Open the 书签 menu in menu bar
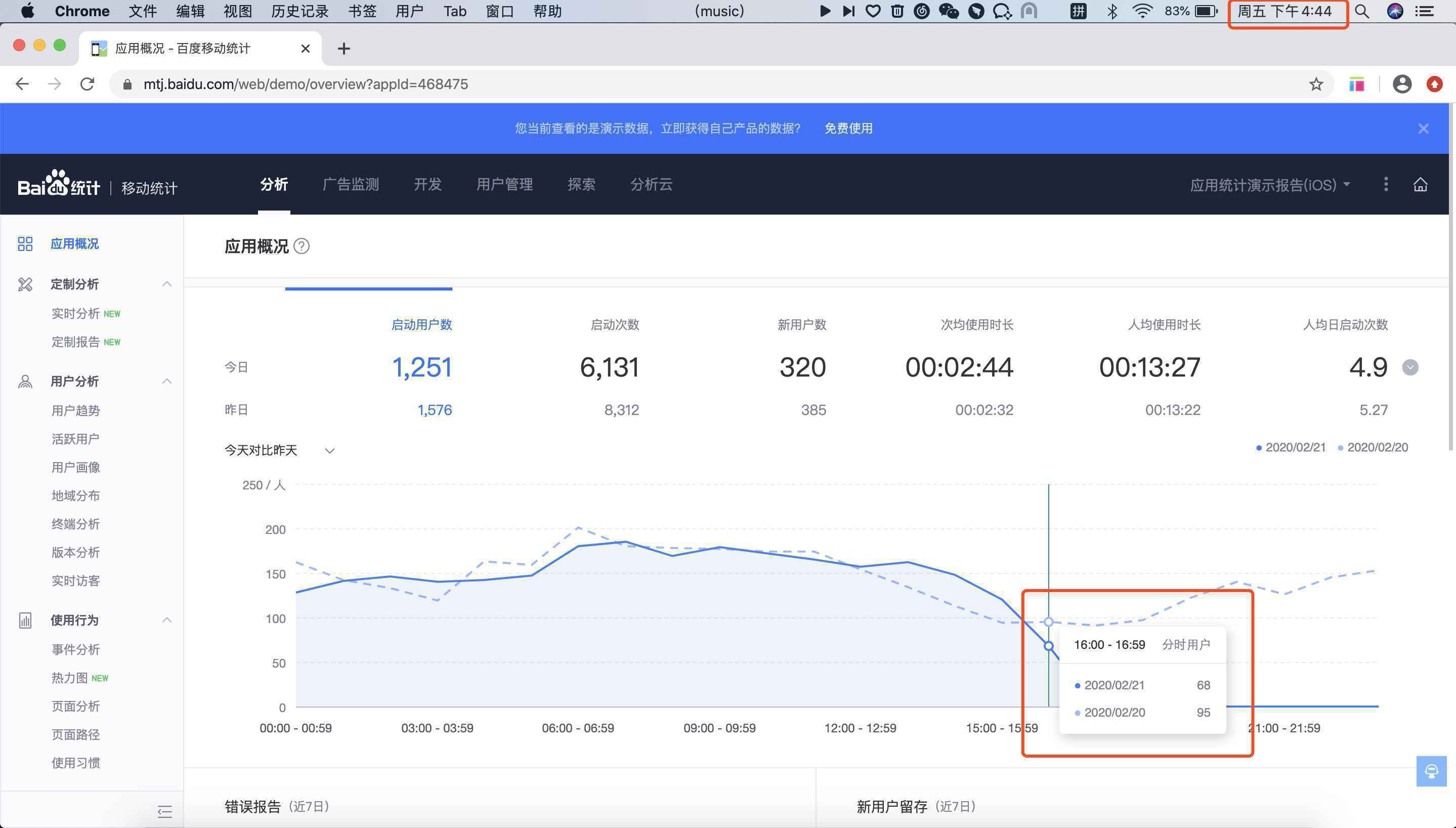 tap(362, 11)
